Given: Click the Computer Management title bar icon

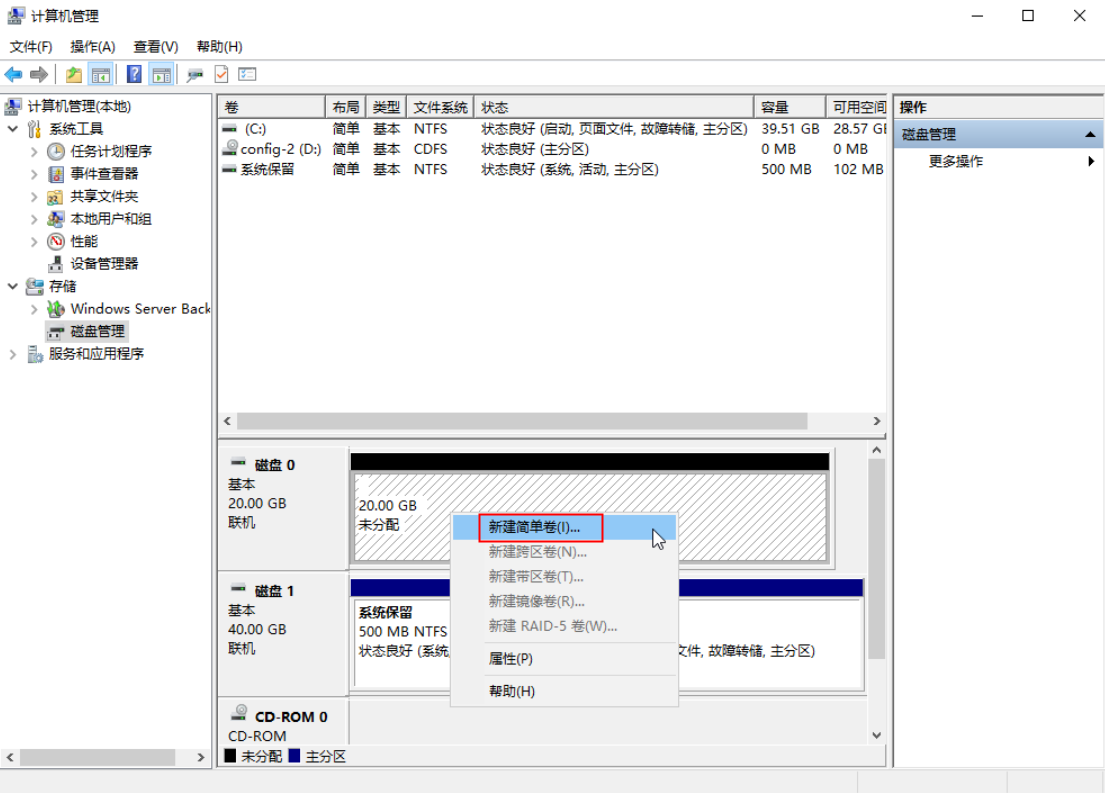Looking at the screenshot, I should [16, 16].
